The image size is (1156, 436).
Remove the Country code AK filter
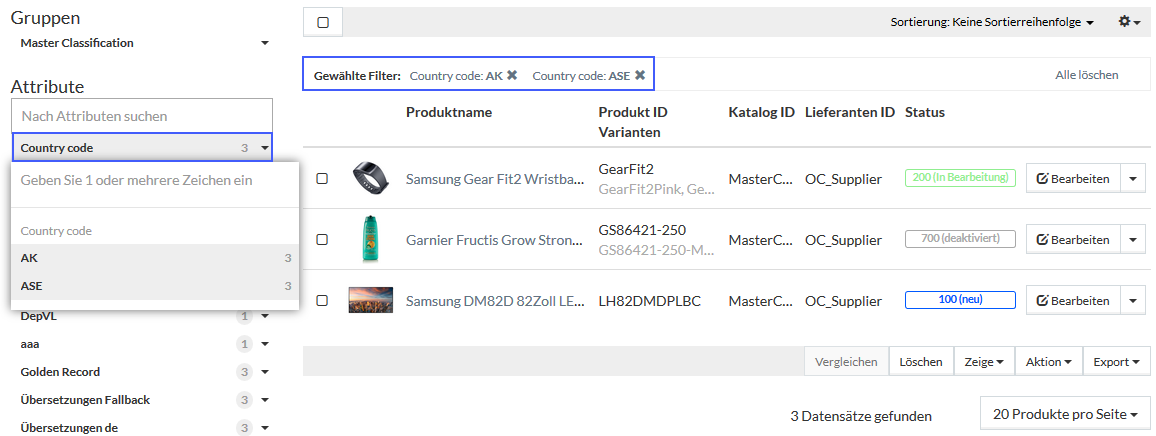[x=512, y=75]
